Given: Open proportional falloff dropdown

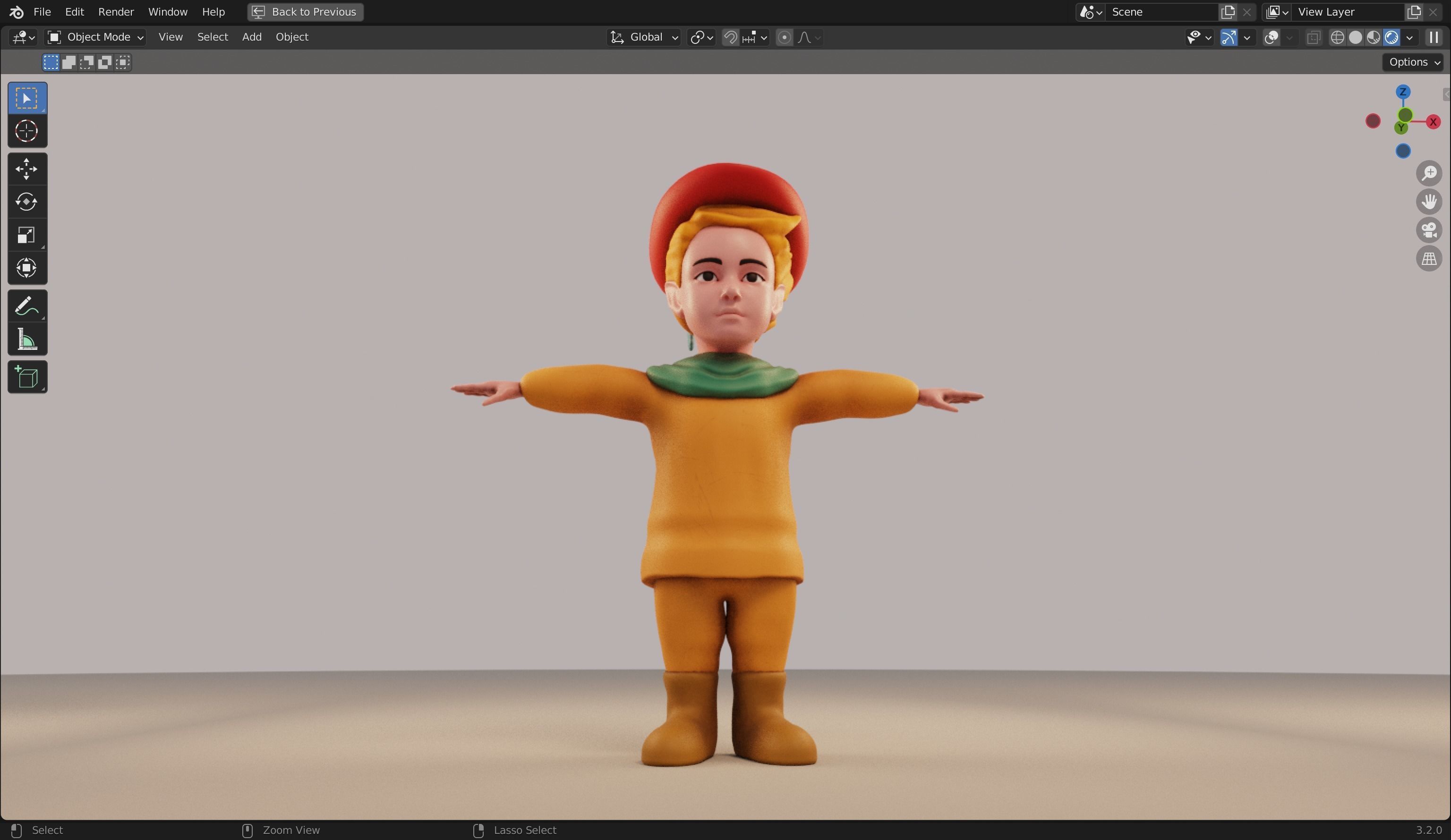Looking at the screenshot, I should coord(809,37).
